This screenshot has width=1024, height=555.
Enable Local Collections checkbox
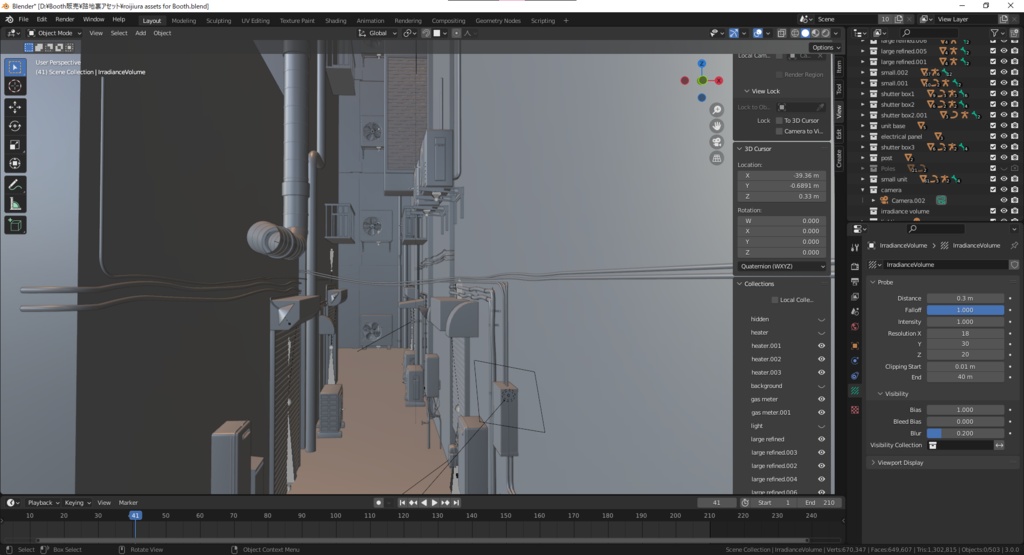775,300
